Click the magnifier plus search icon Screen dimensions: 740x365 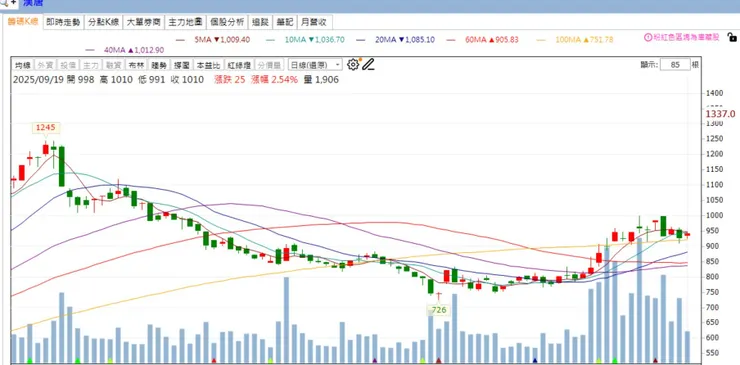9,3
